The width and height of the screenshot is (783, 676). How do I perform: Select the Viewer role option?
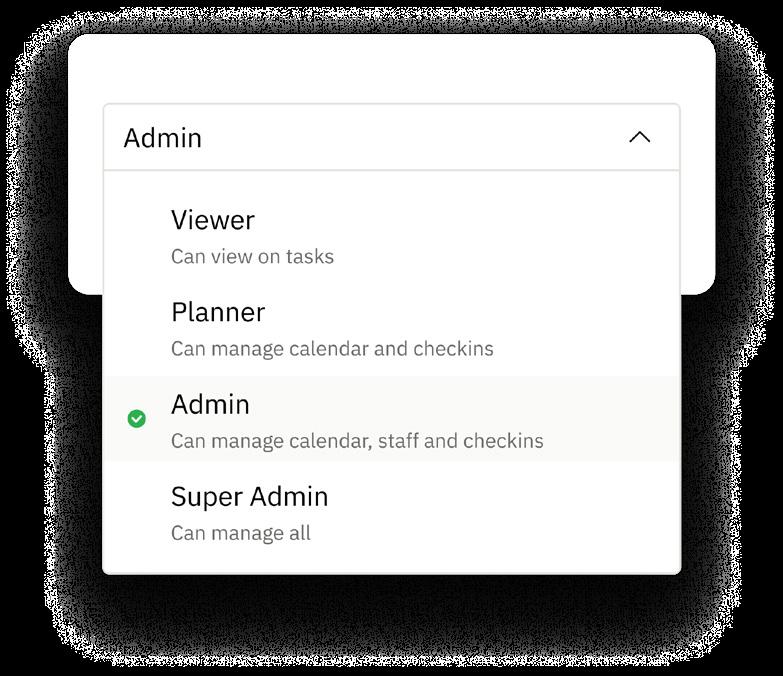tap(392, 238)
